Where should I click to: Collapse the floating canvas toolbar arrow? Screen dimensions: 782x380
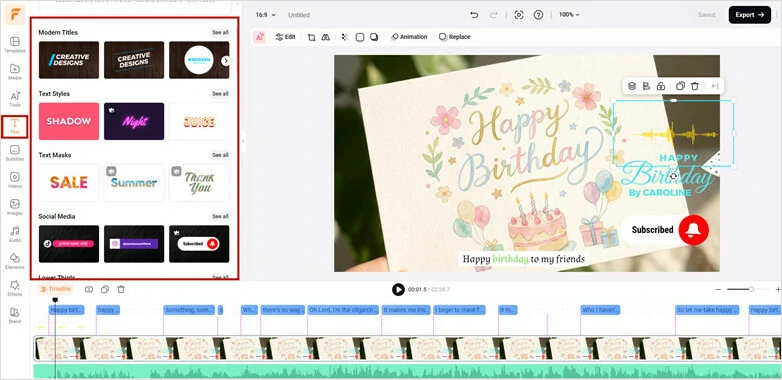click(x=715, y=86)
